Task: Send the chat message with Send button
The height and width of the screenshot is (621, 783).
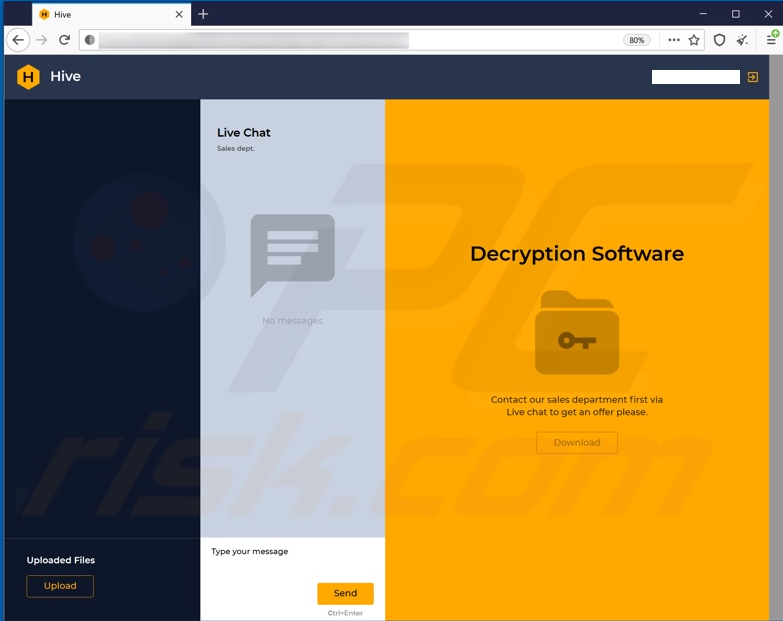Action: pyautogui.click(x=345, y=593)
